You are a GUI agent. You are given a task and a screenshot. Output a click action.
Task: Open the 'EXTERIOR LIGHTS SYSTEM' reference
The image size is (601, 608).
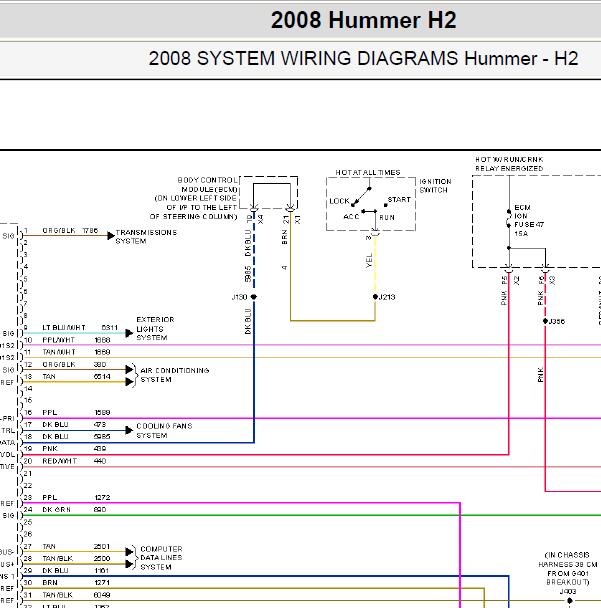[x=155, y=328]
